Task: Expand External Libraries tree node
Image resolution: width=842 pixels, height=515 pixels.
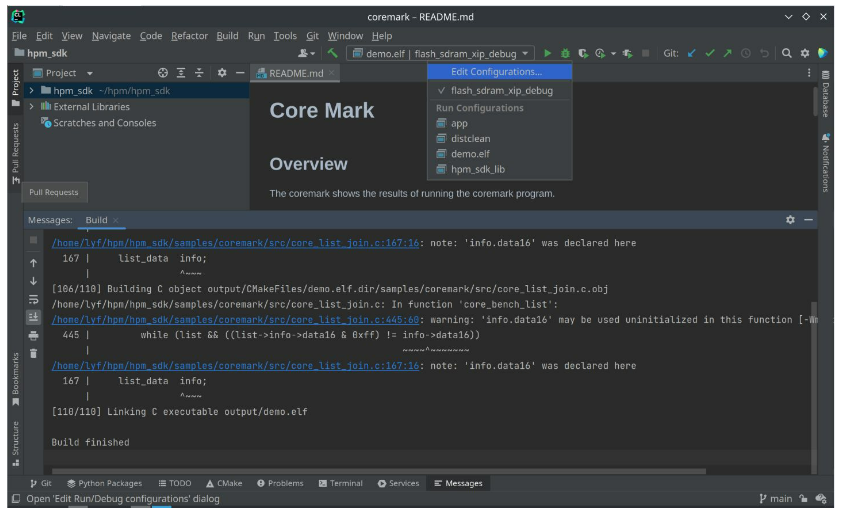Action: click(x=32, y=107)
